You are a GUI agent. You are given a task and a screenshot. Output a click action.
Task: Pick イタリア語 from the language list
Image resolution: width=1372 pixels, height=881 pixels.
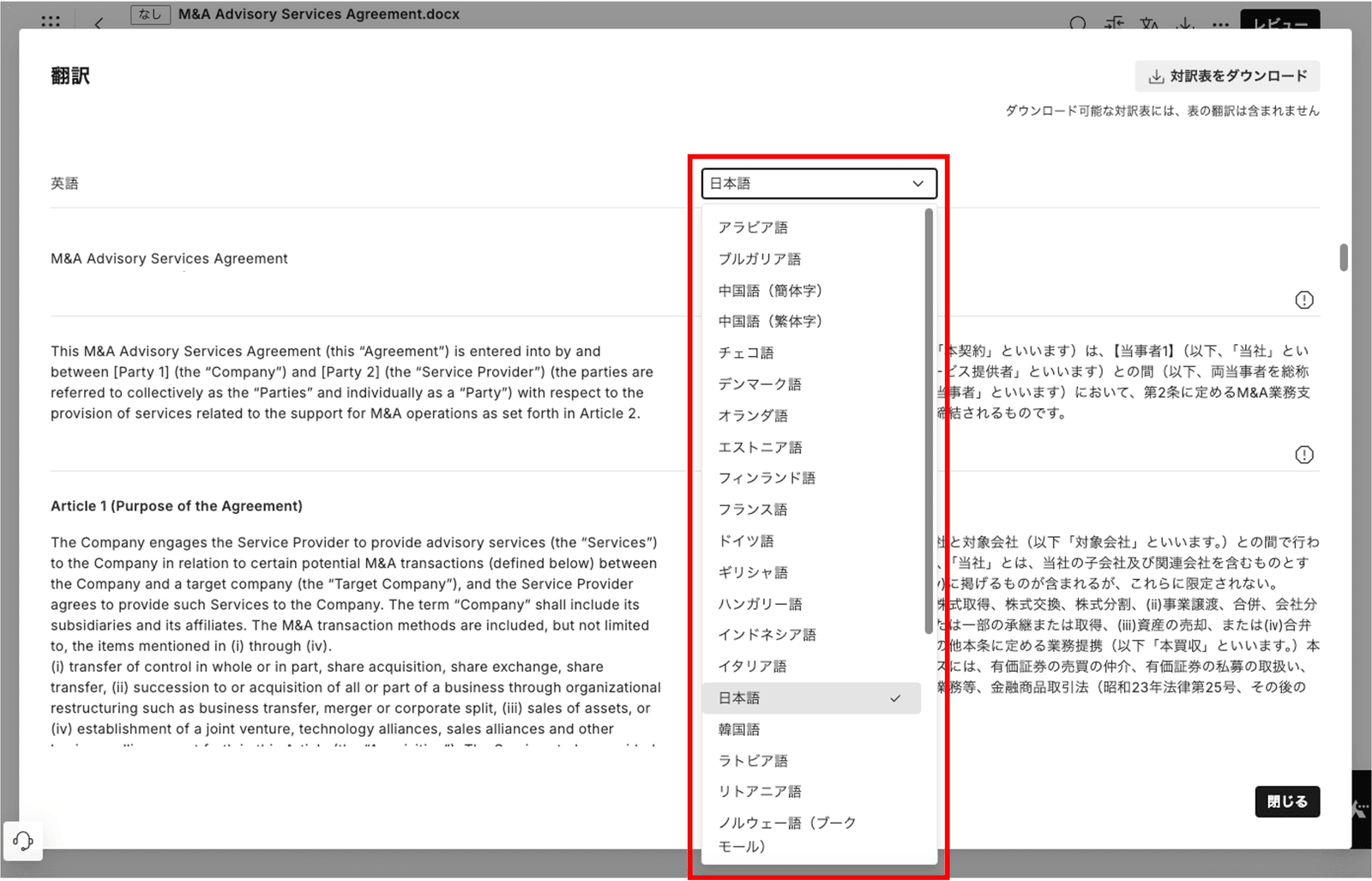[752, 667]
